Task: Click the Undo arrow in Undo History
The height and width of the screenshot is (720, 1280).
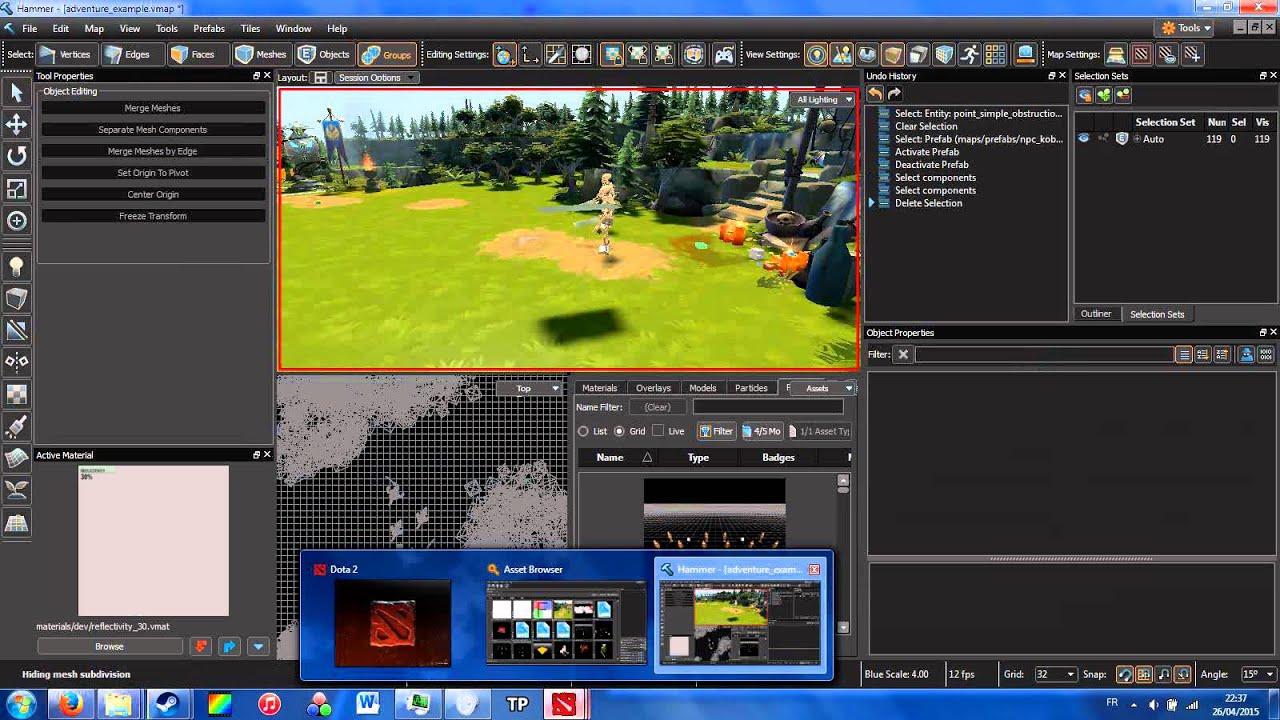Action: pyautogui.click(x=875, y=94)
